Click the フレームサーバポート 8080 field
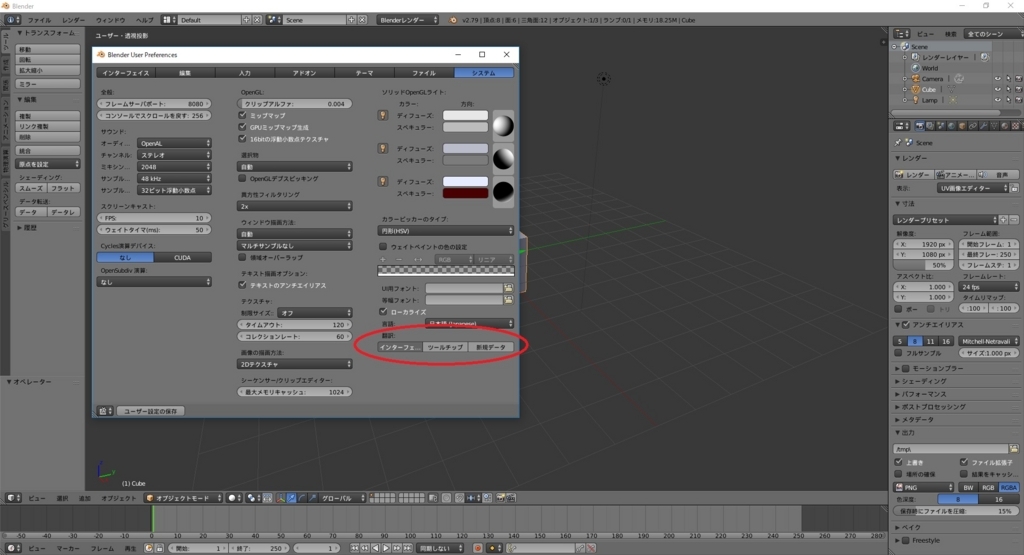This screenshot has width=1024, height=555. pyautogui.click(x=155, y=104)
